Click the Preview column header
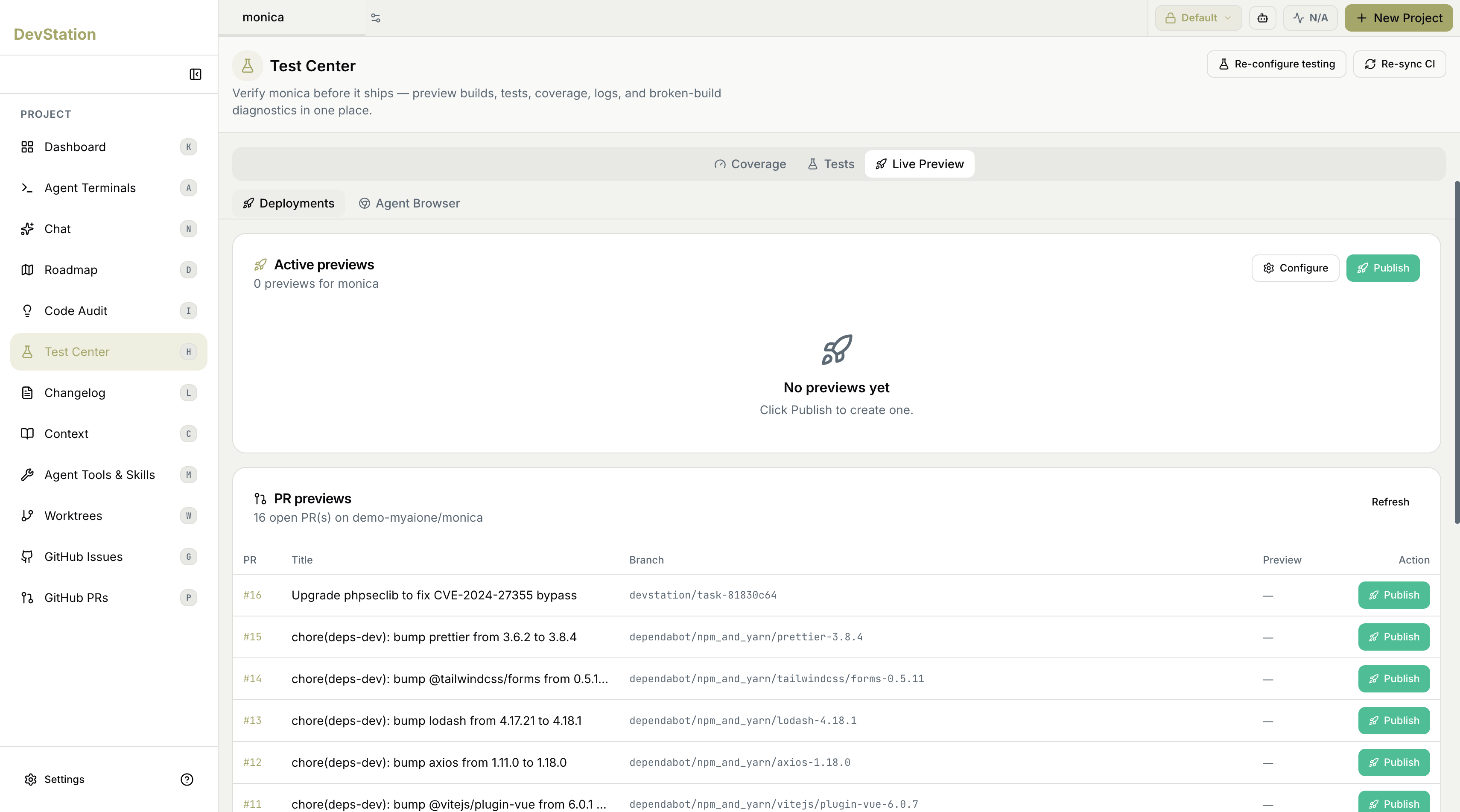 (x=1282, y=560)
